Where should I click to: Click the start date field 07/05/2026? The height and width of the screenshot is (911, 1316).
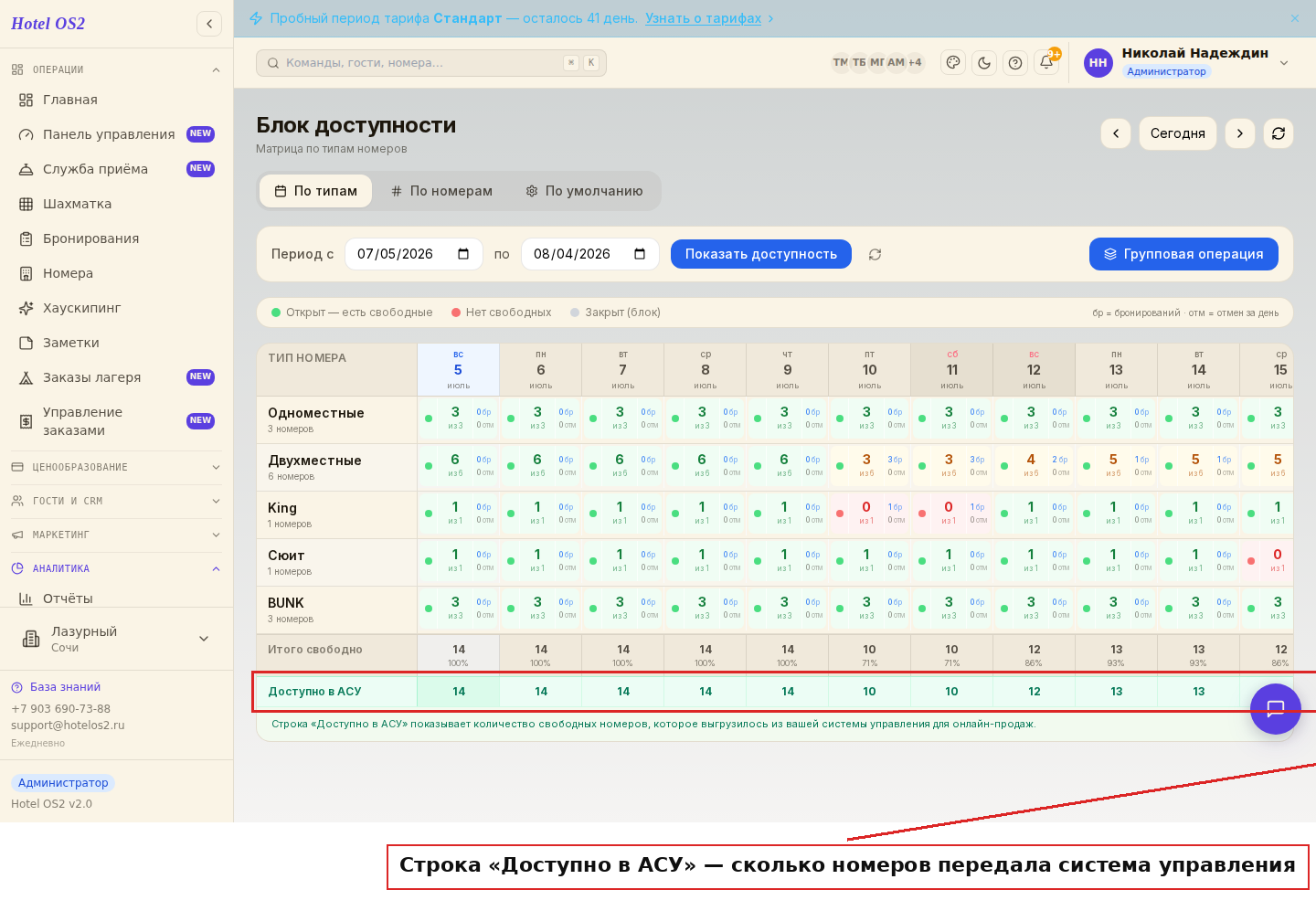coord(413,254)
